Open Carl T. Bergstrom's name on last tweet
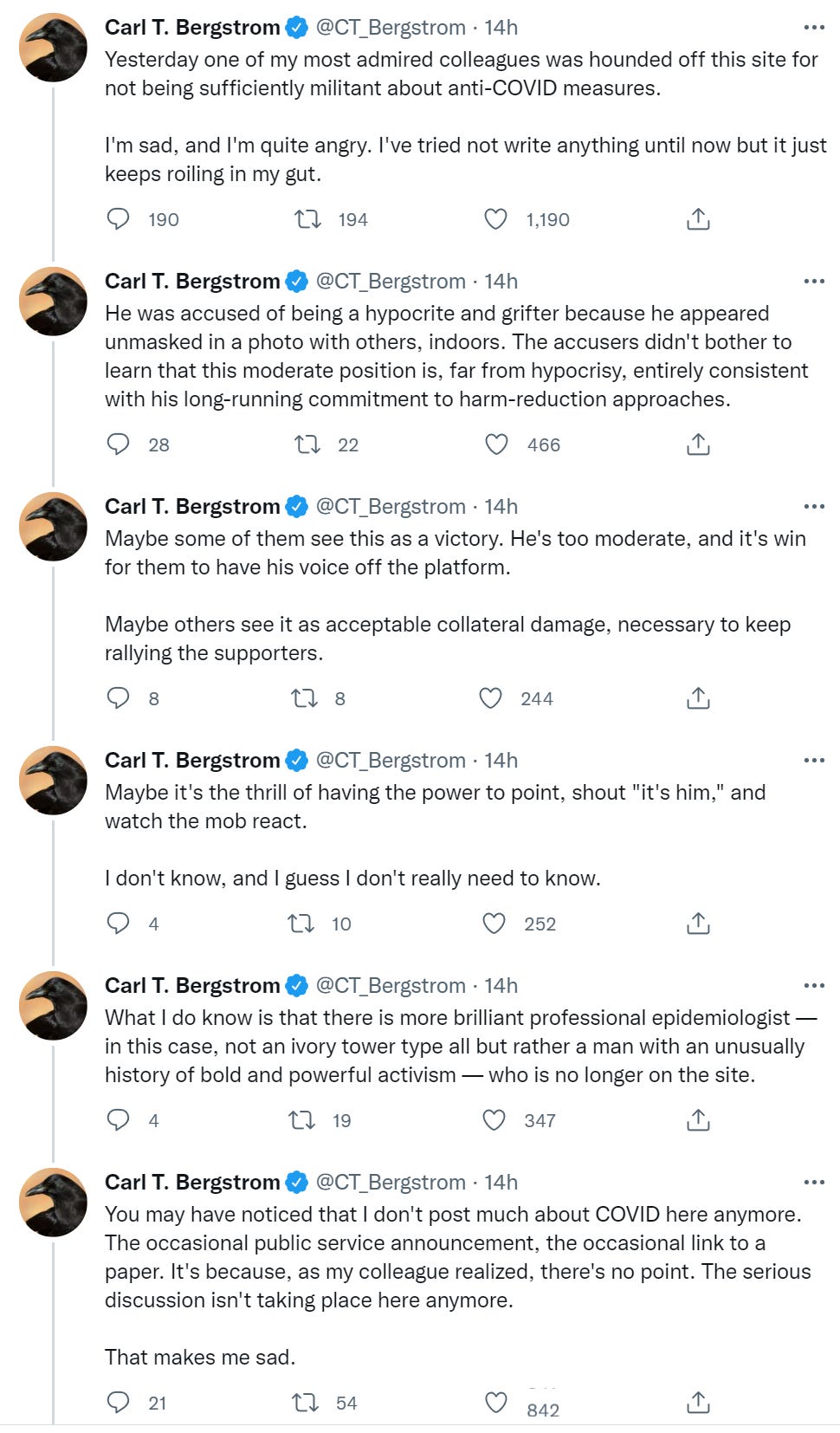Screen dimensions: 840x1433 [192, 1183]
